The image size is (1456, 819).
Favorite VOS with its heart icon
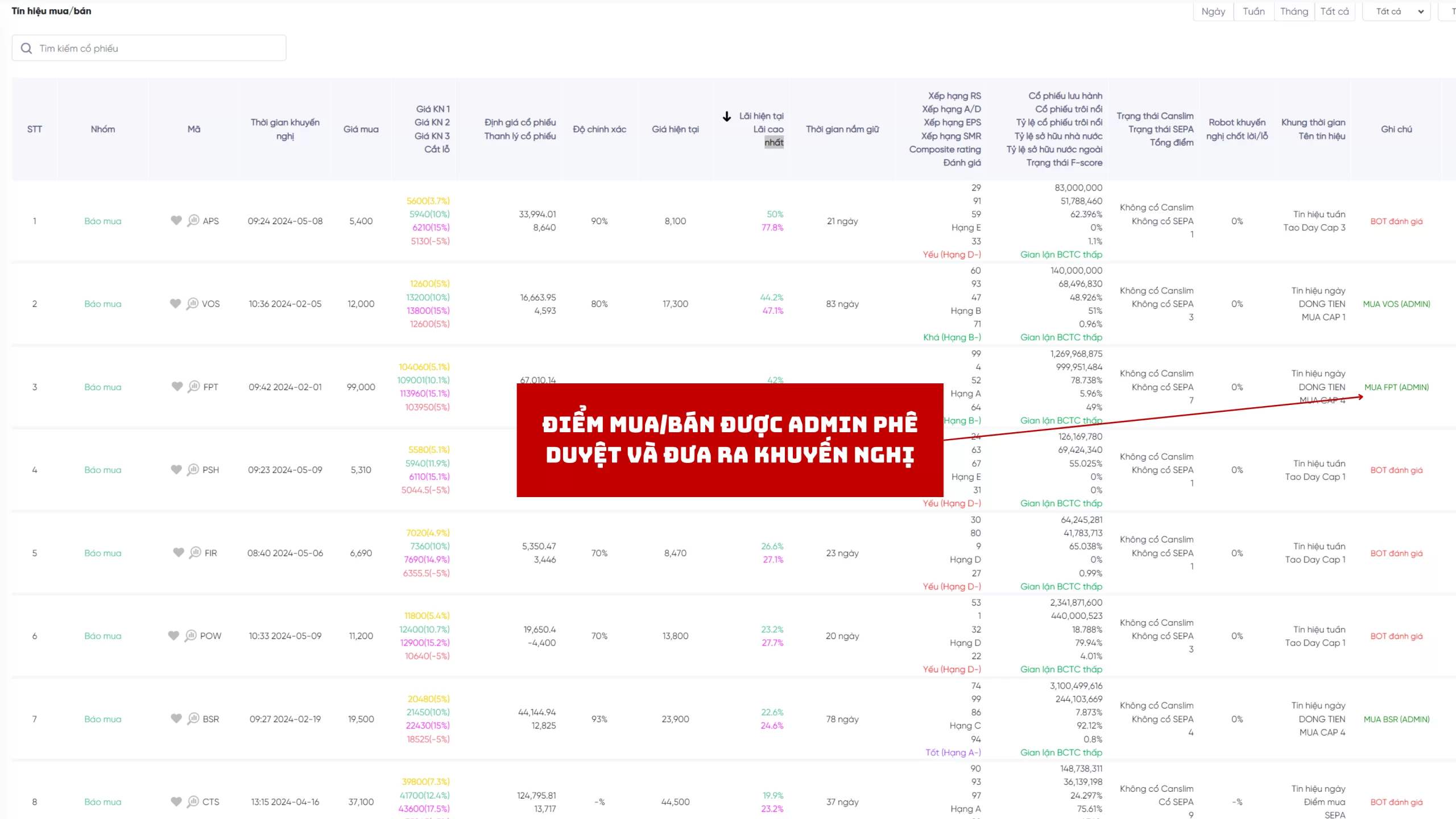point(176,304)
